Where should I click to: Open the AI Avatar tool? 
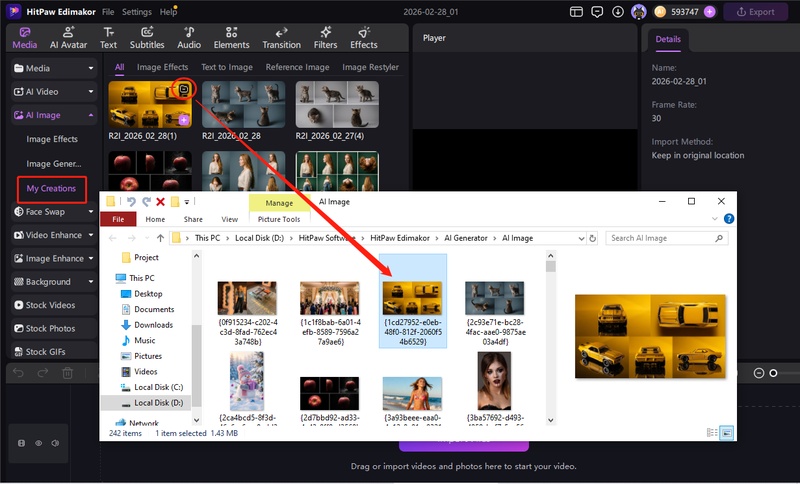click(68, 38)
